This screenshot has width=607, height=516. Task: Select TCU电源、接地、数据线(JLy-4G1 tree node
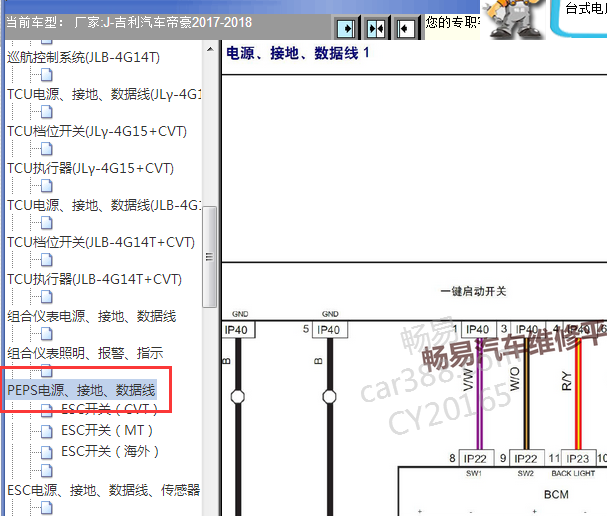coord(104,94)
